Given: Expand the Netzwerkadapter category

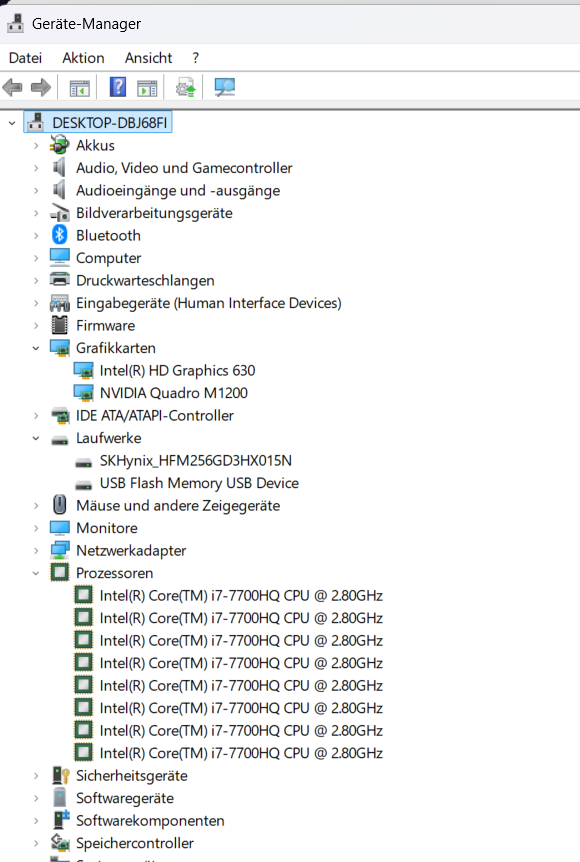Looking at the screenshot, I should [36, 550].
